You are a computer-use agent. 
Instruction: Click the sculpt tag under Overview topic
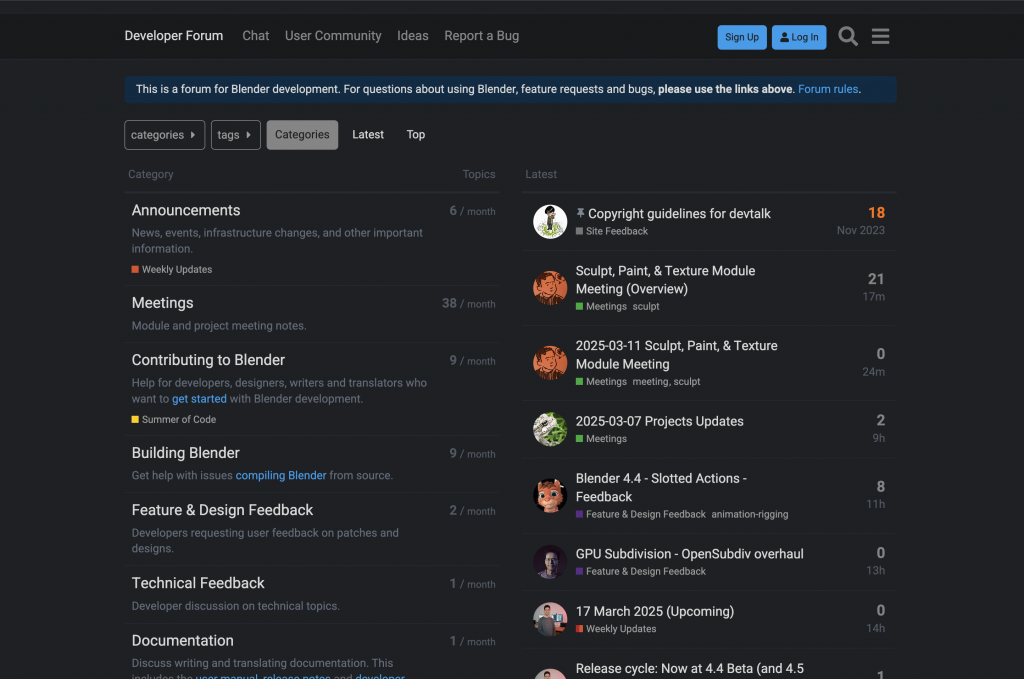tap(646, 306)
